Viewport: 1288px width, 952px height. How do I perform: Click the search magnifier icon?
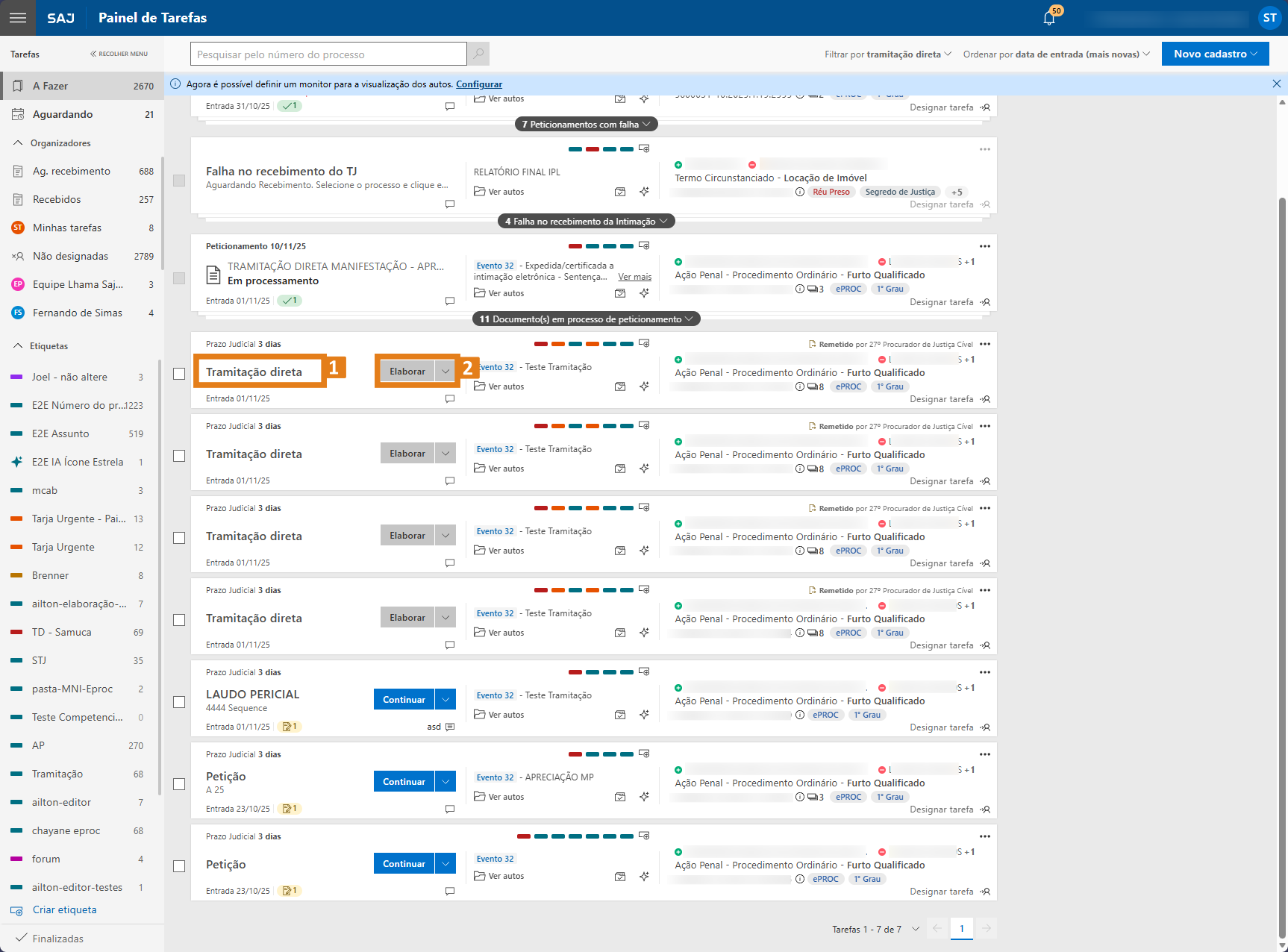click(478, 54)
